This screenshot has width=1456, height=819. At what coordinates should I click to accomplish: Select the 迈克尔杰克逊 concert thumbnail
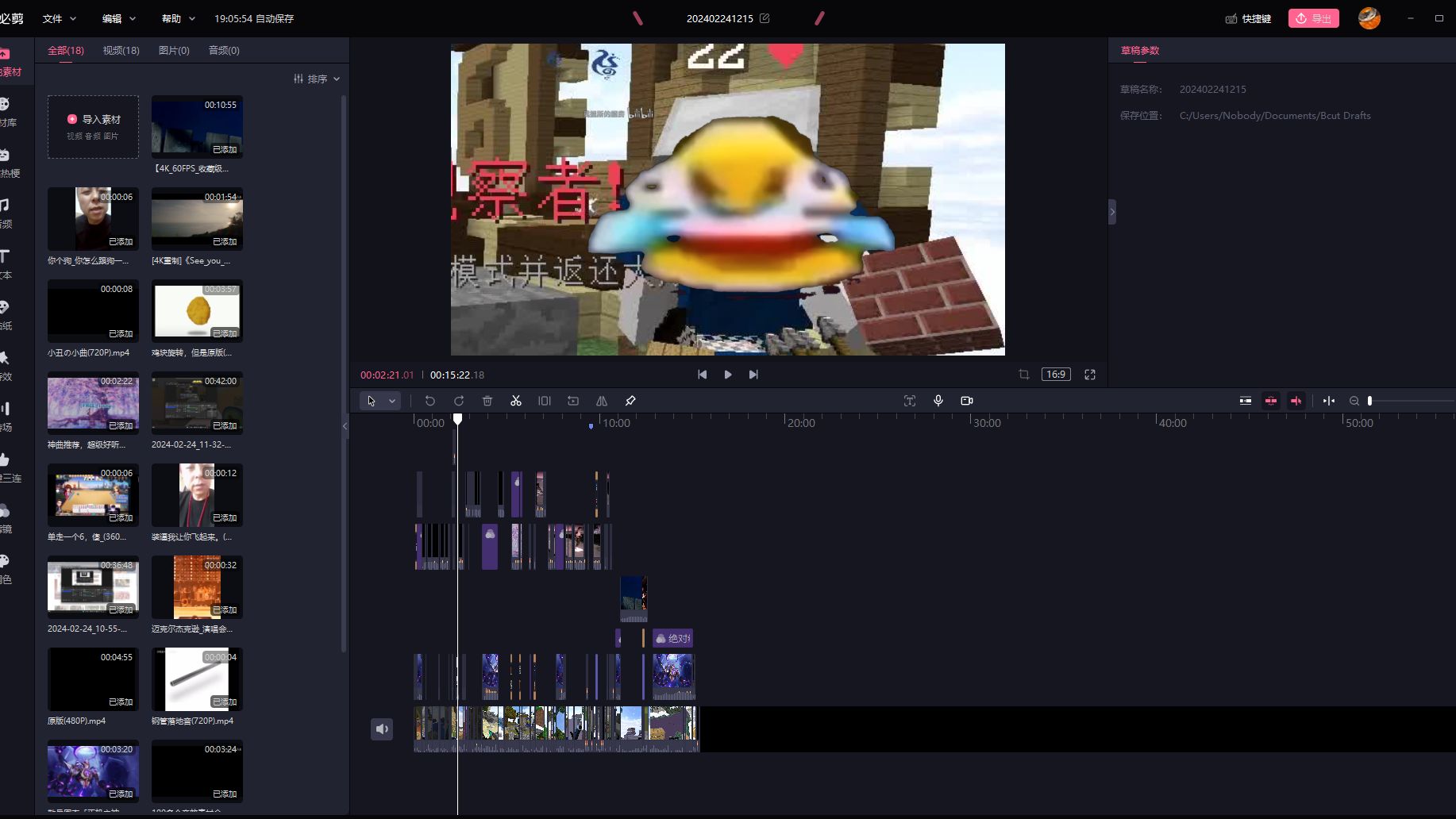click(197, 587)
